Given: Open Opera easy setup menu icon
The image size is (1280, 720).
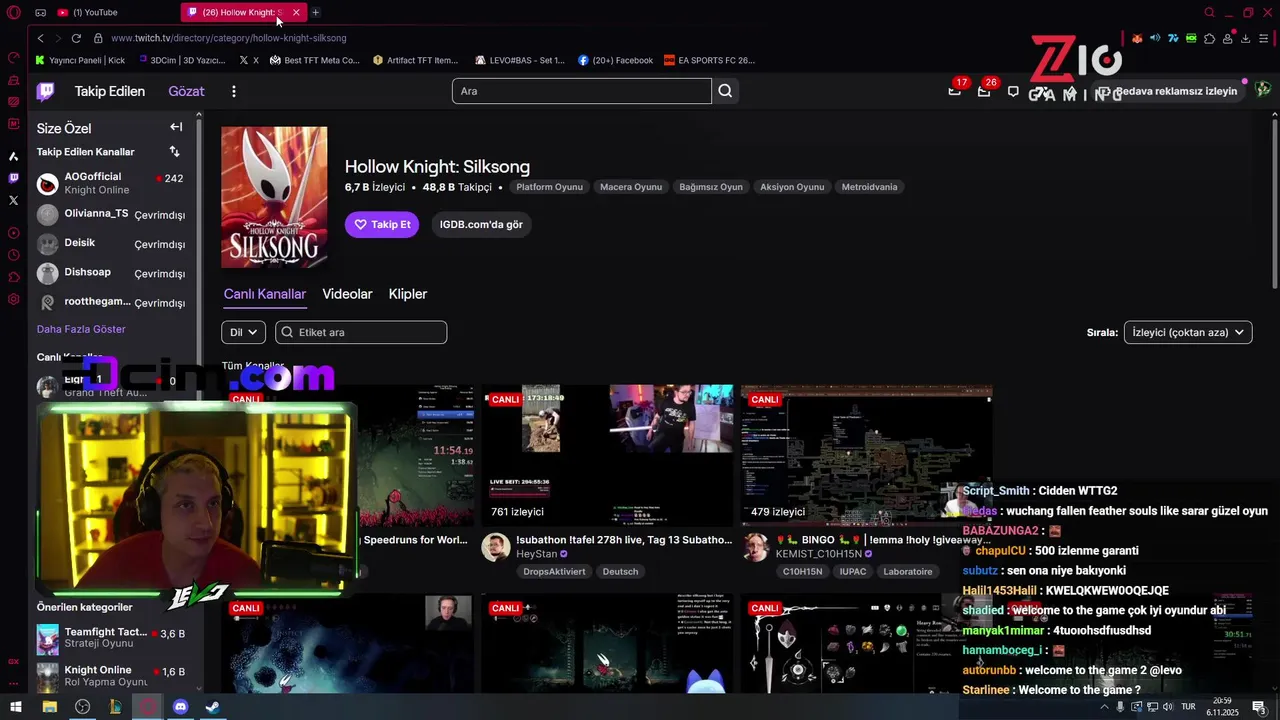Looking at the screenshot, I should point(1264,38).
